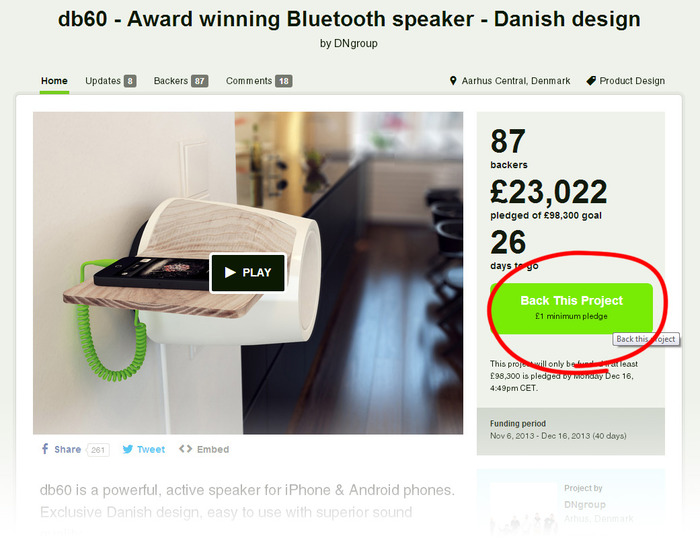Click the Share on Facebook link text
This screenshot has width=700, height=559.
[x=67, y=450]
